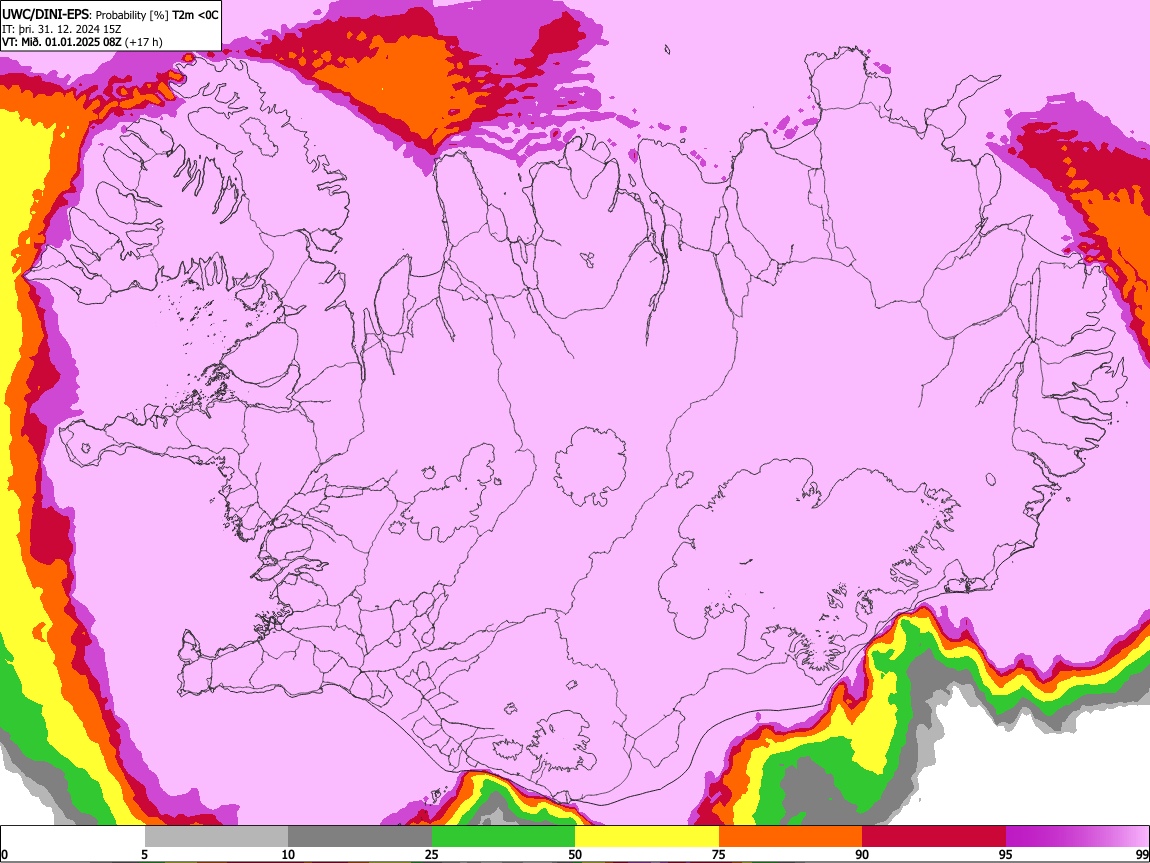Click the legend value label '50'
The width and height of the screenshot is (1150, 863).
575,854
